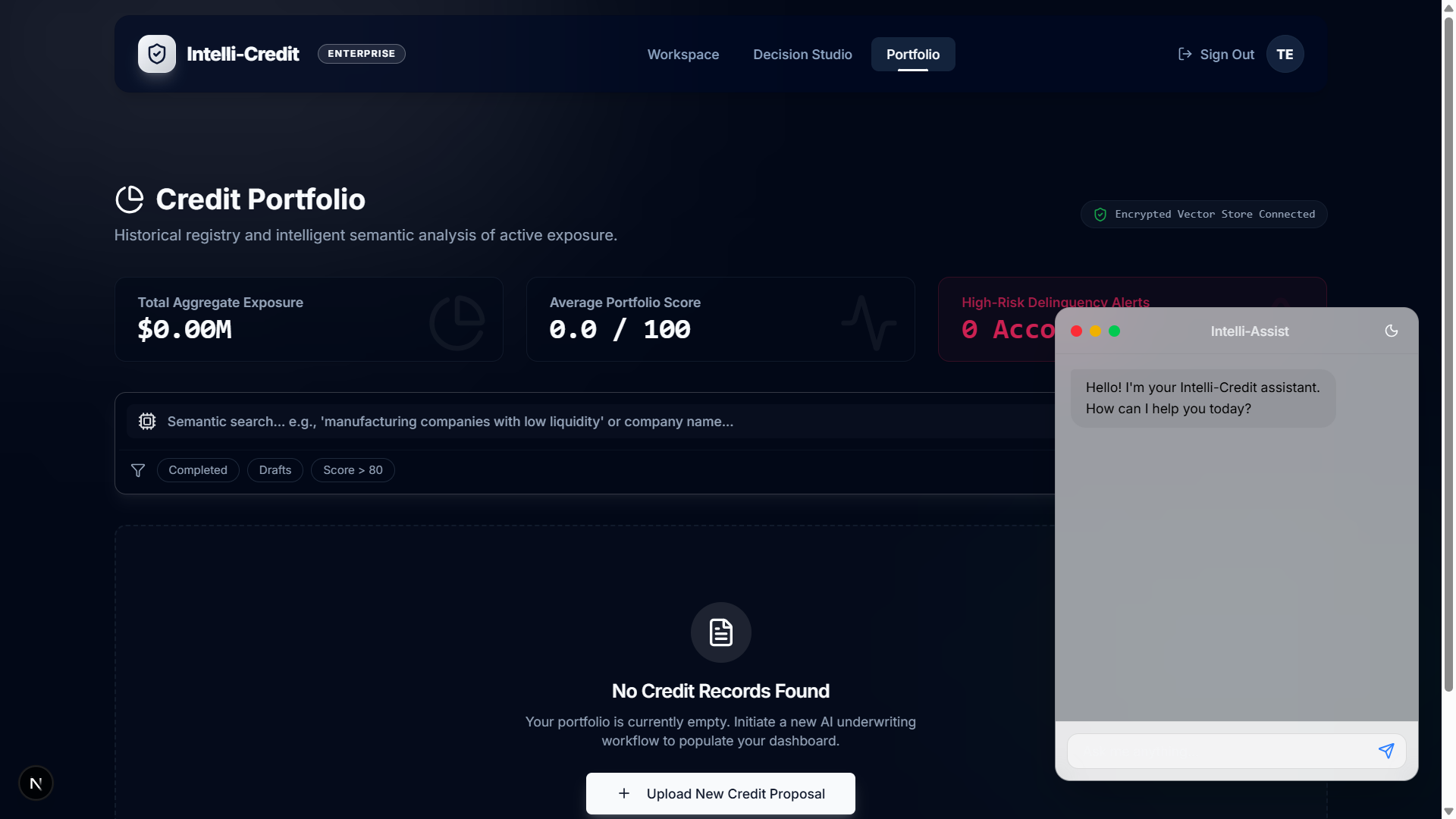Image resolution: width=1456 pixels, height=819 pixels.
Task: Open the Decision Studio tab
Action: (x=802, y=55)
